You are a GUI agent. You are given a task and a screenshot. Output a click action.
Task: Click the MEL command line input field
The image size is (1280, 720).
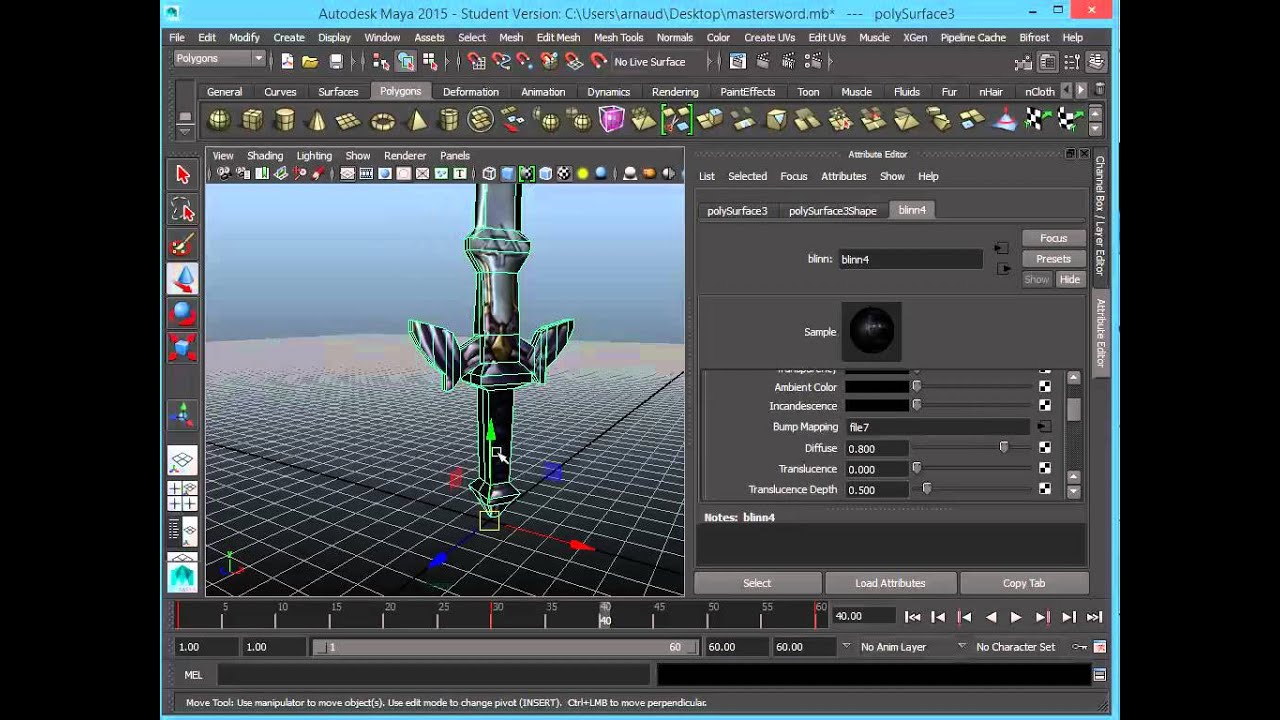433,675
